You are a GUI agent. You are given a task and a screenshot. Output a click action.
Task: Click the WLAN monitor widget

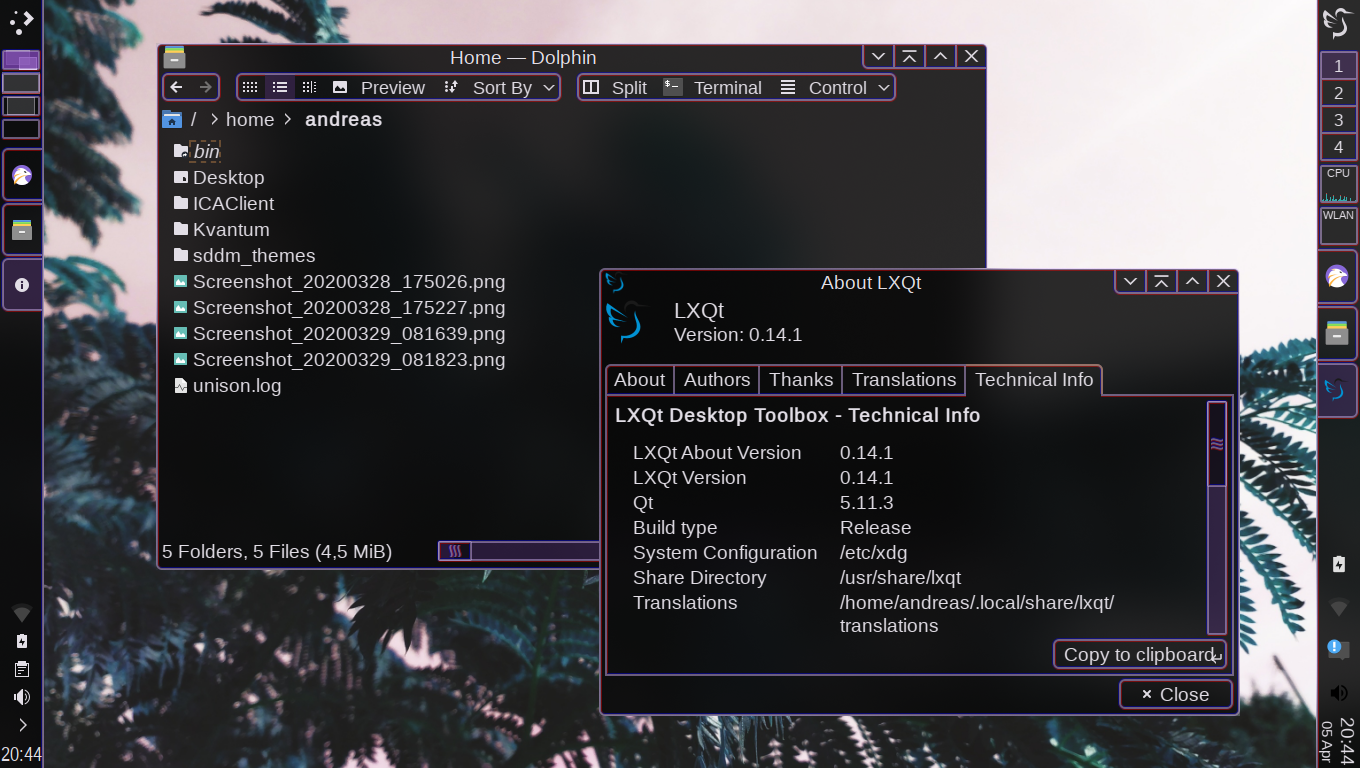1338,226
